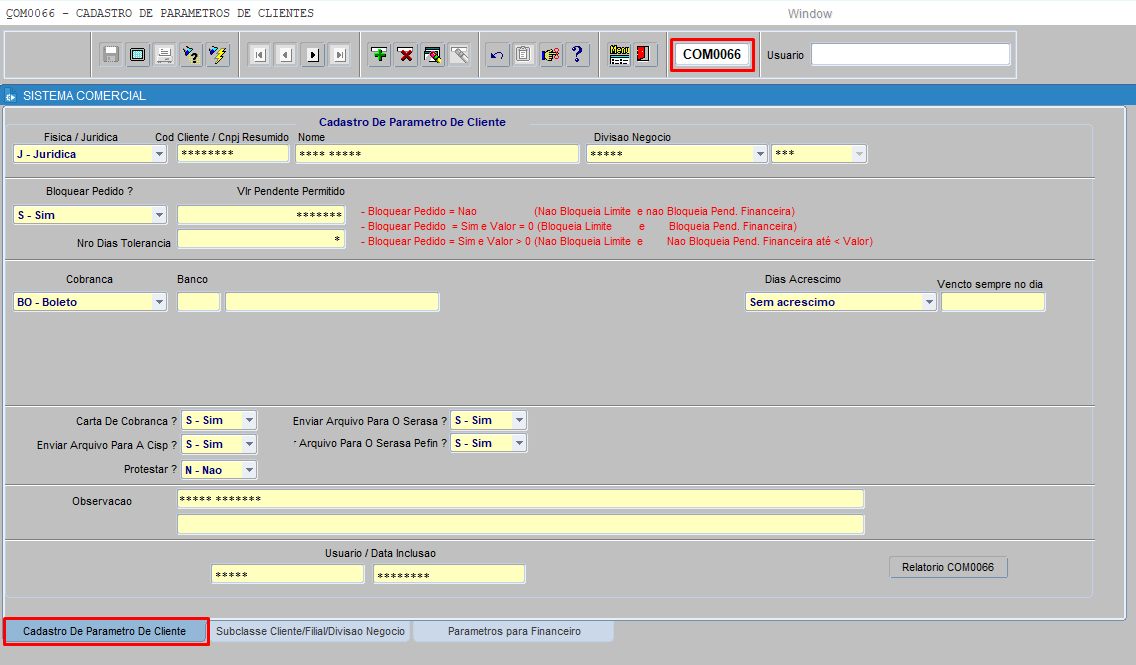The image size is (1136, 665).
Task: Open the Dias Acrescimo dropdown
Action: 928,302
